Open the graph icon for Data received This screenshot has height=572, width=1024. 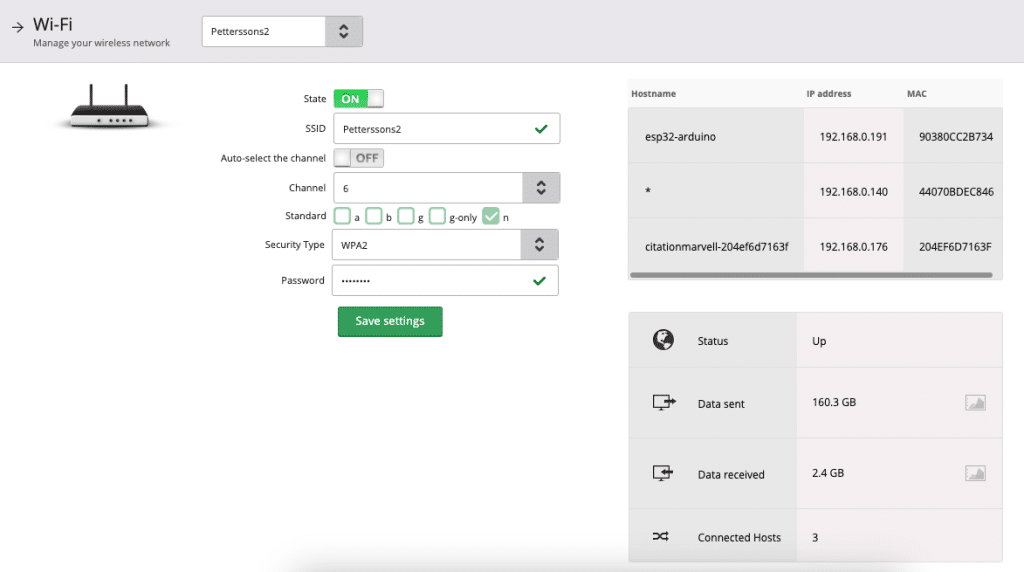975,473
